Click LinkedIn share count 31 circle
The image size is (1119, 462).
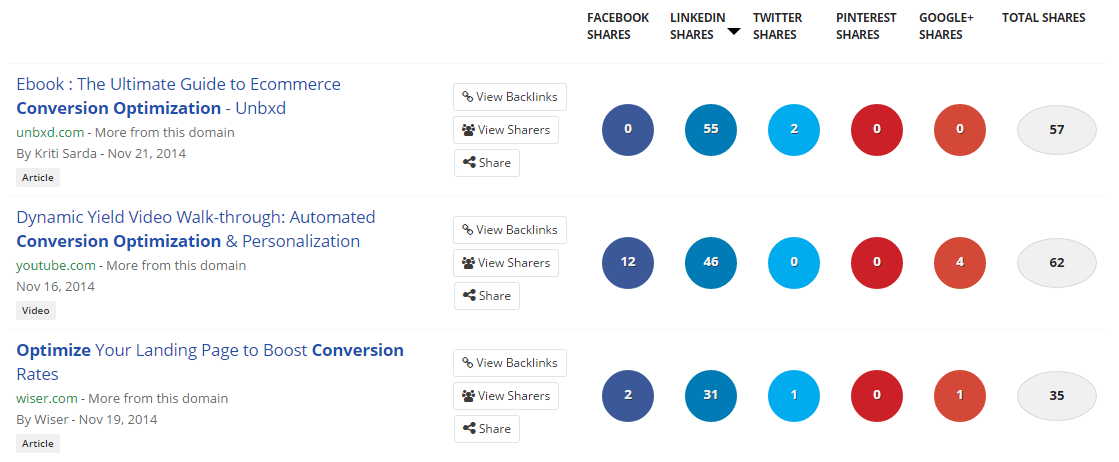point(711,395)
